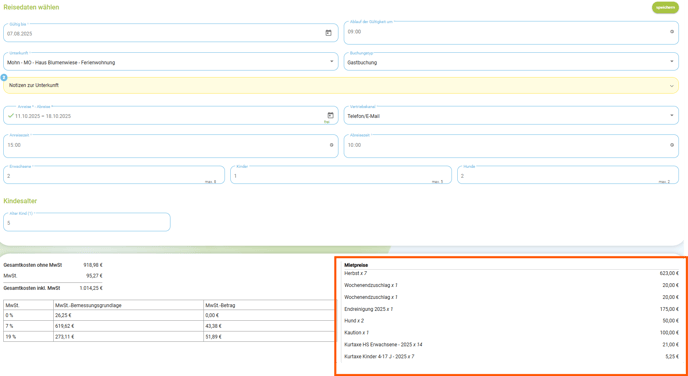Image resolution: width=688 pixels, height=376 pixels.
Task: Click the total 1.014,25 € incl. MwSt
Action: (91, 288)
